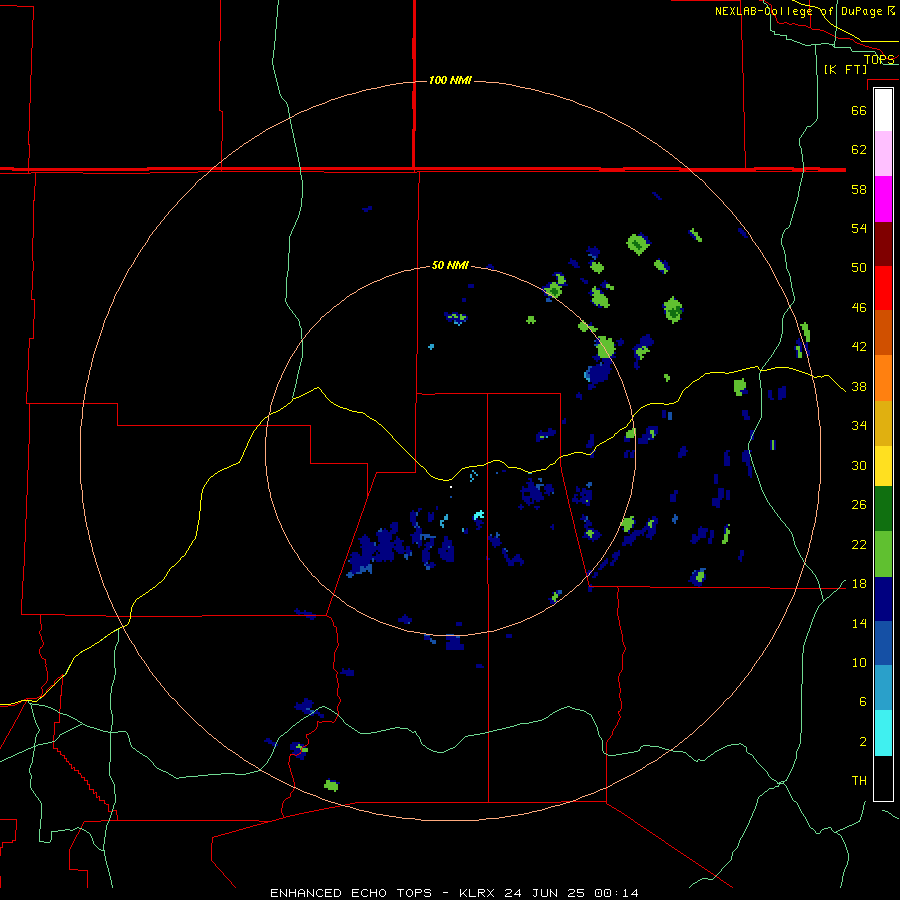Click the image caption Enhanced Echo Tops KLRX
Viewport: 900px width, 900px height.
pos(454,893)
